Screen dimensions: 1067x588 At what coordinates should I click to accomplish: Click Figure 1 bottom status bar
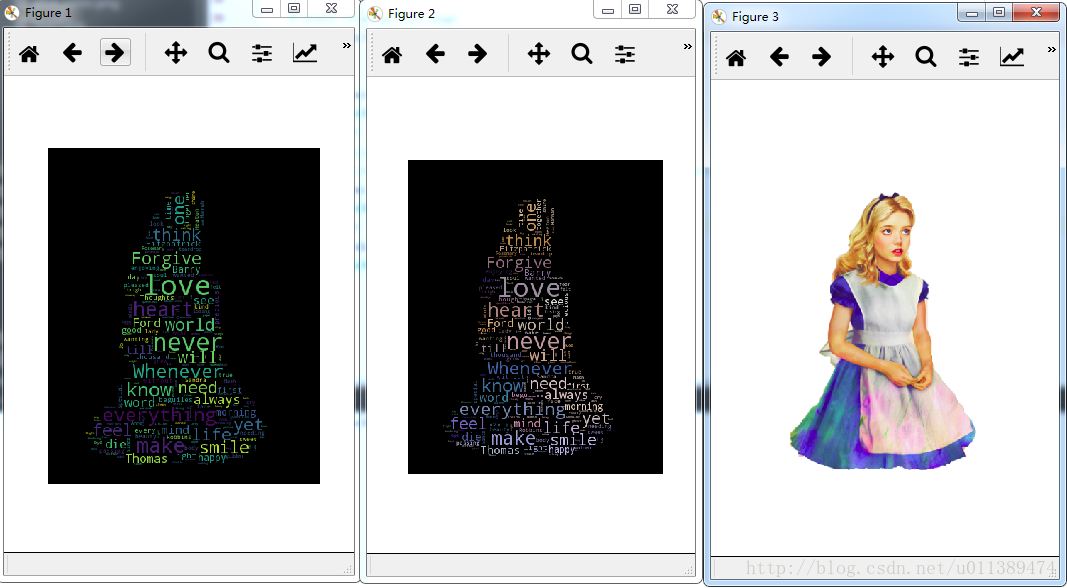(x=179, y=565)
